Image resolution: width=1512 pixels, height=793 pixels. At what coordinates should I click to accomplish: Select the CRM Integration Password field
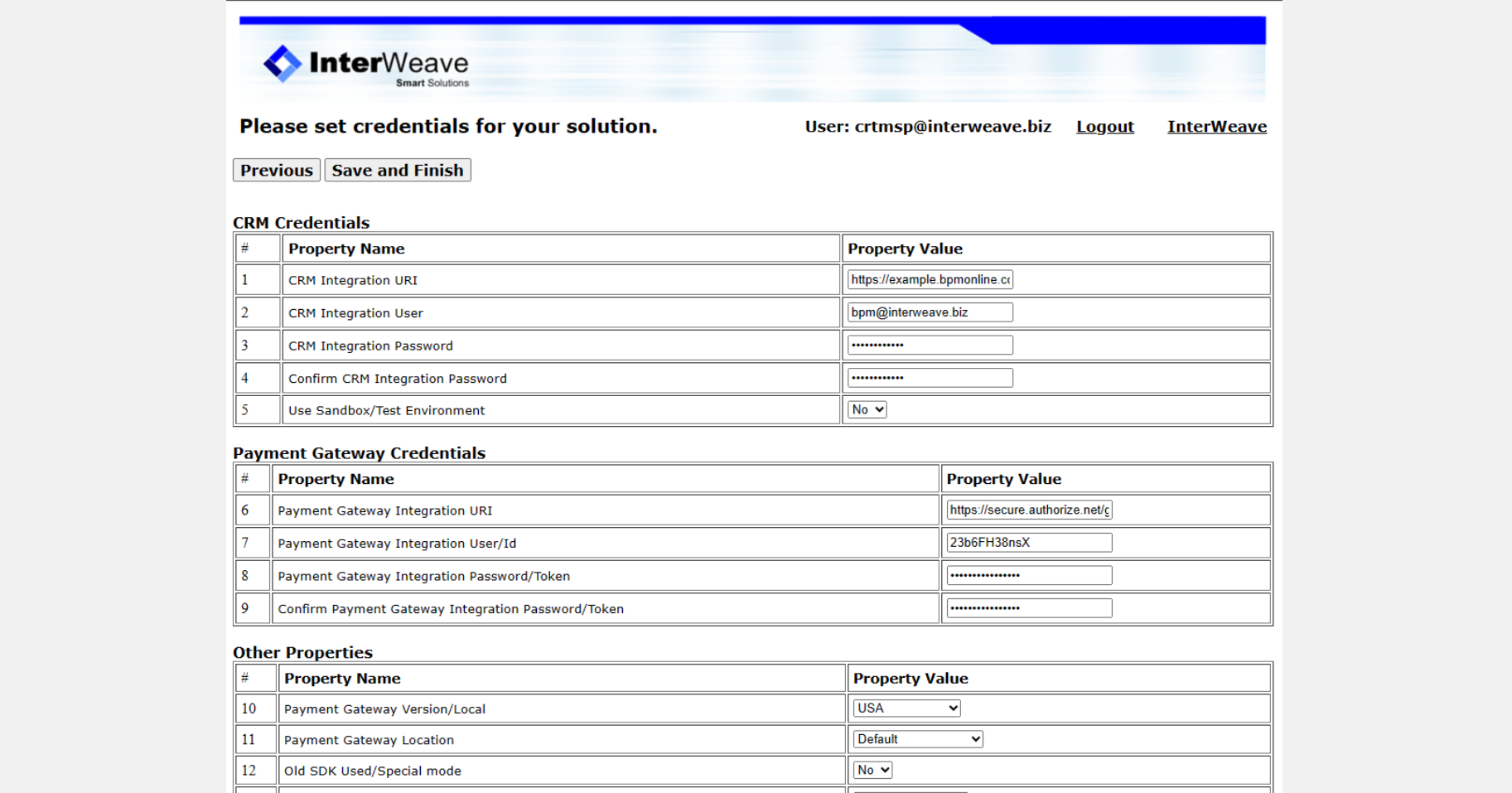click(930, 345)
